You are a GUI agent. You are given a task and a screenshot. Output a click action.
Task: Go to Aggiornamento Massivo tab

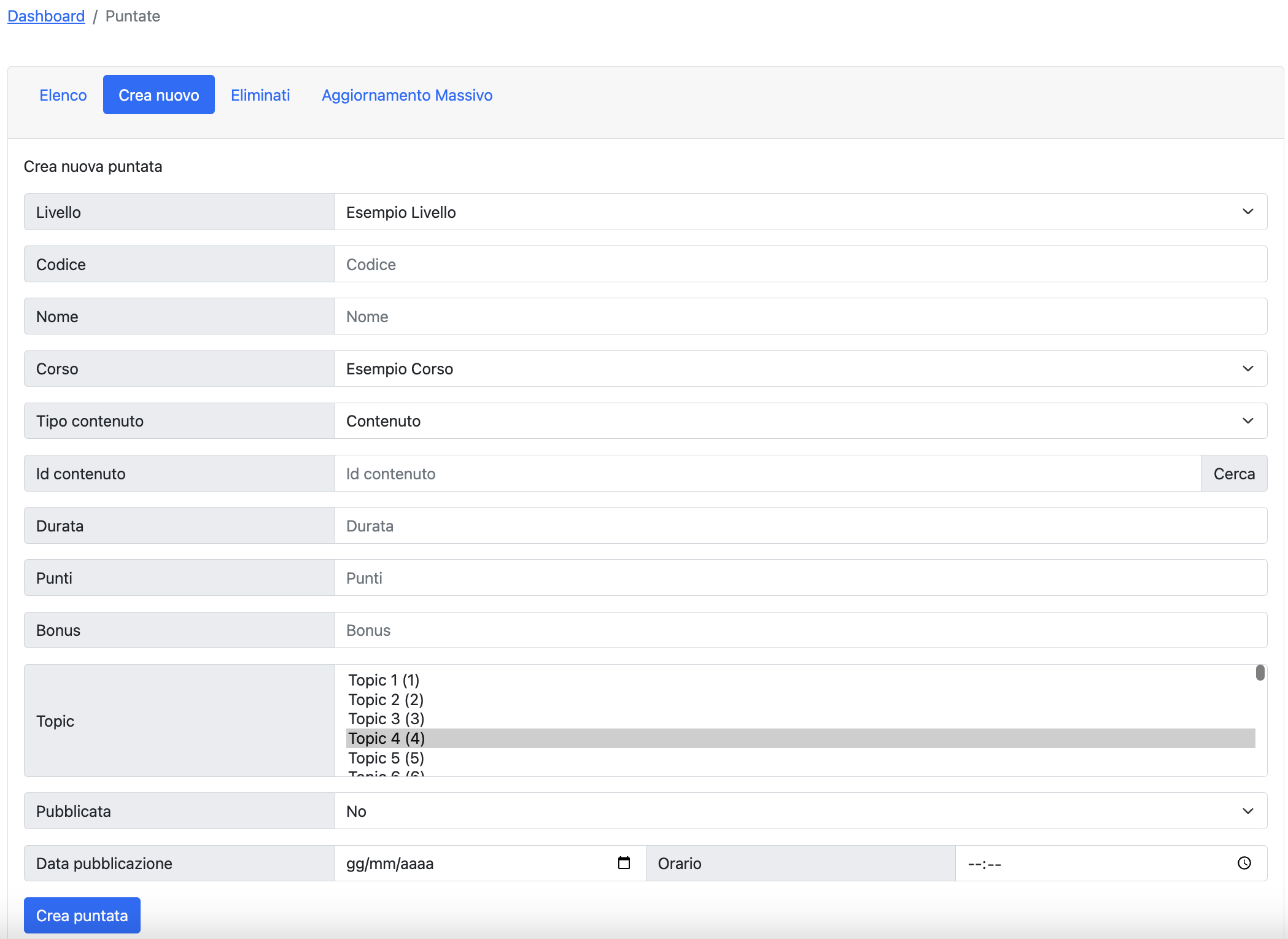[x=406, y=95]
